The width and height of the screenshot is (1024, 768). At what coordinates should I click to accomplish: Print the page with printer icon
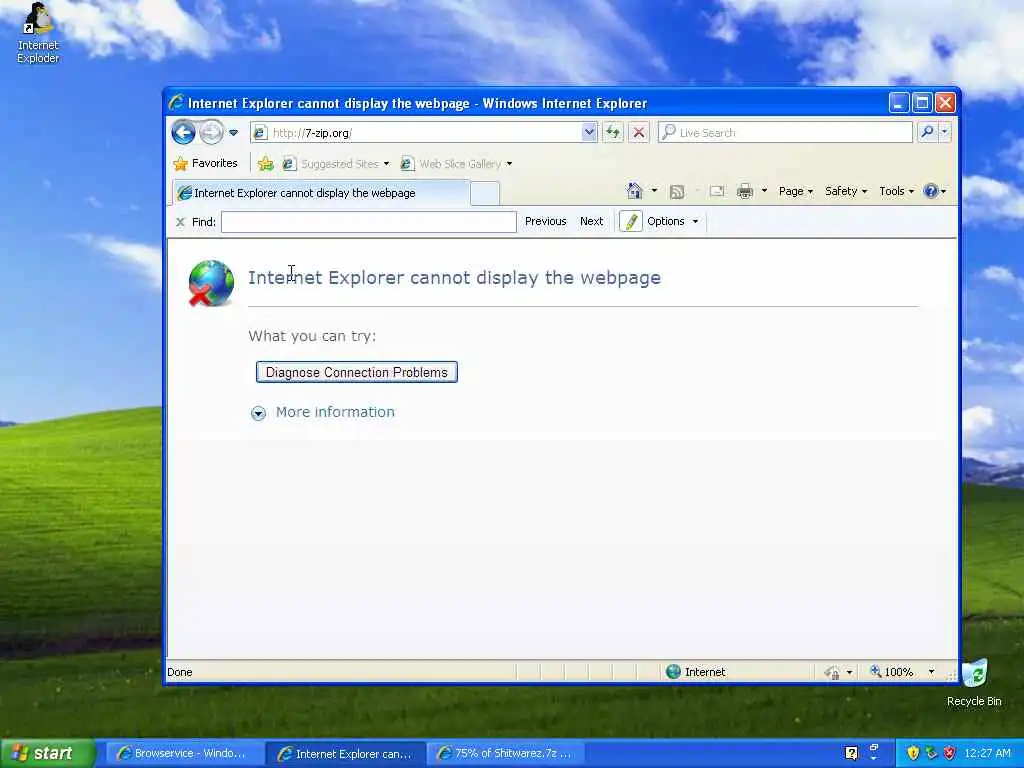(745, 191)
